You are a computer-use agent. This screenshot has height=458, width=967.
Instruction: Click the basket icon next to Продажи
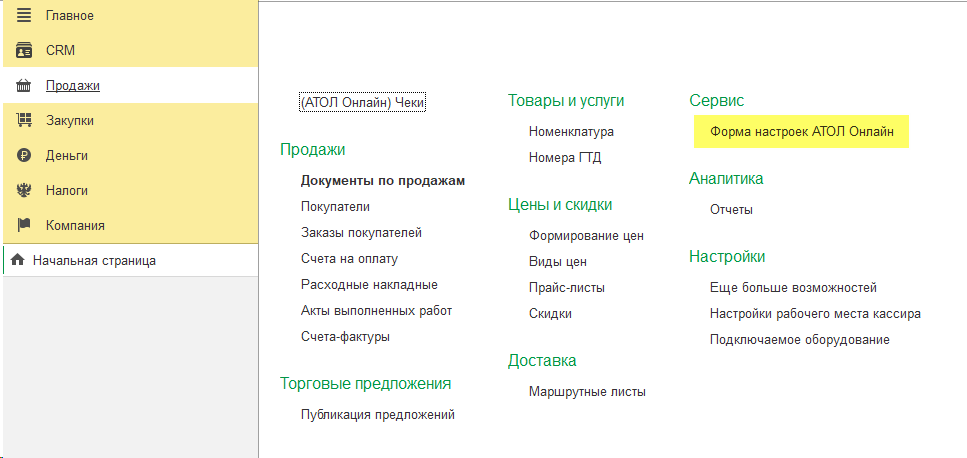[23, 86]
